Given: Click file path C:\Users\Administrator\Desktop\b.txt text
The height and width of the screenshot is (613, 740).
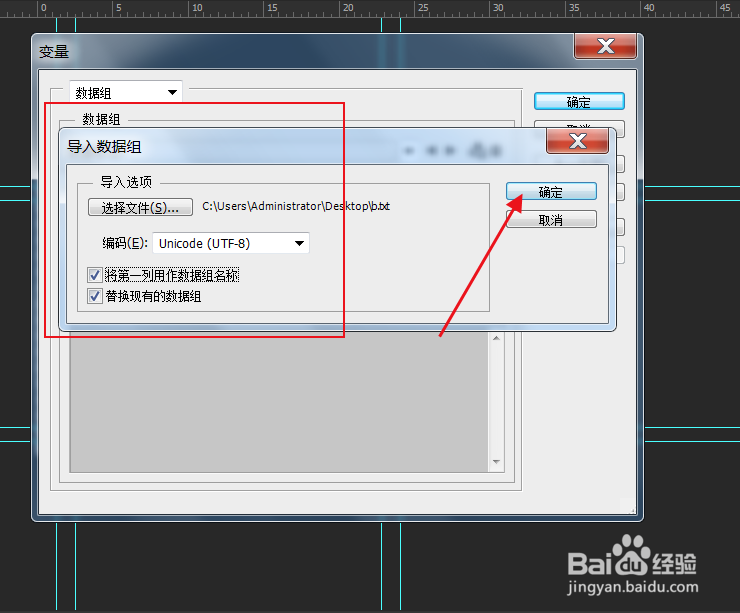Looking at the screenshot, I should pyautogui.click(x=296, y=206).
